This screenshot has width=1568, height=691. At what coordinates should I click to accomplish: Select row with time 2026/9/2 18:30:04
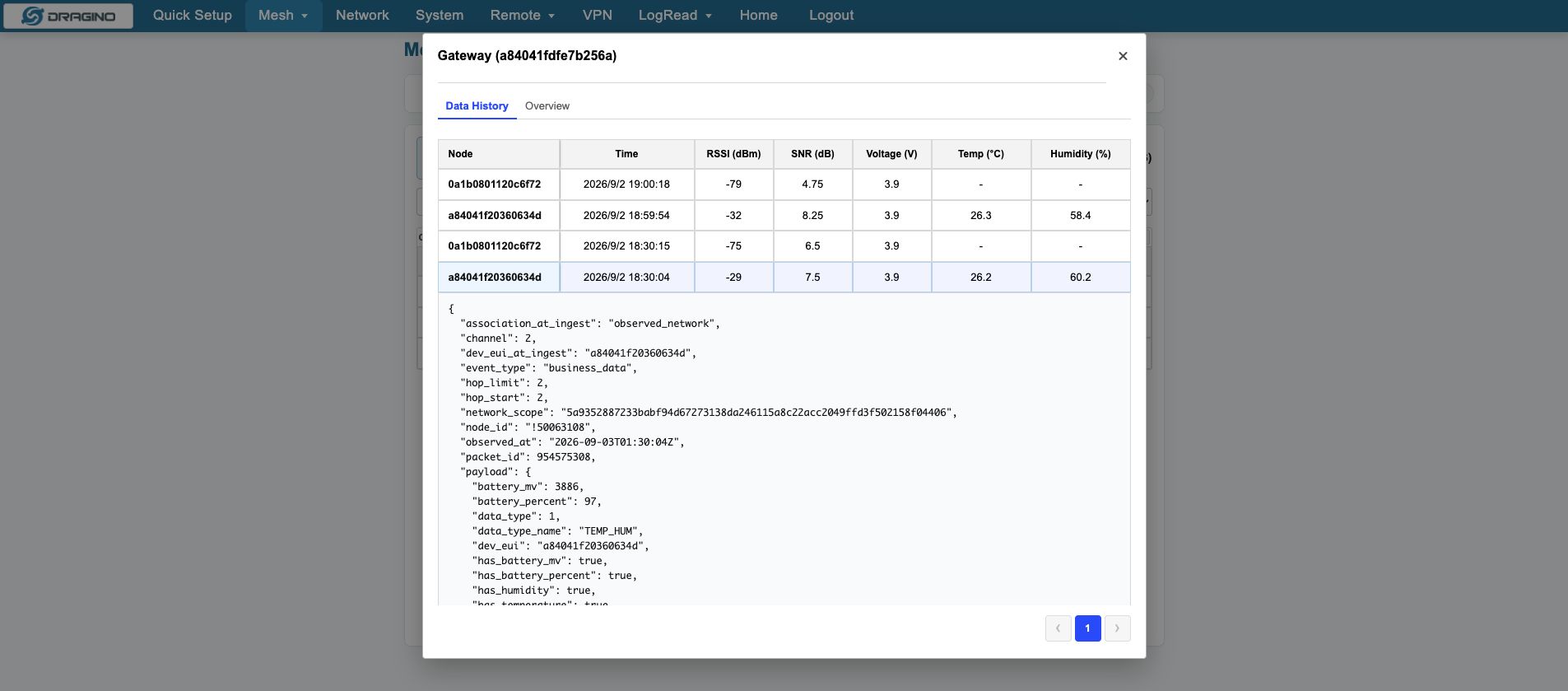pos(784,278)
